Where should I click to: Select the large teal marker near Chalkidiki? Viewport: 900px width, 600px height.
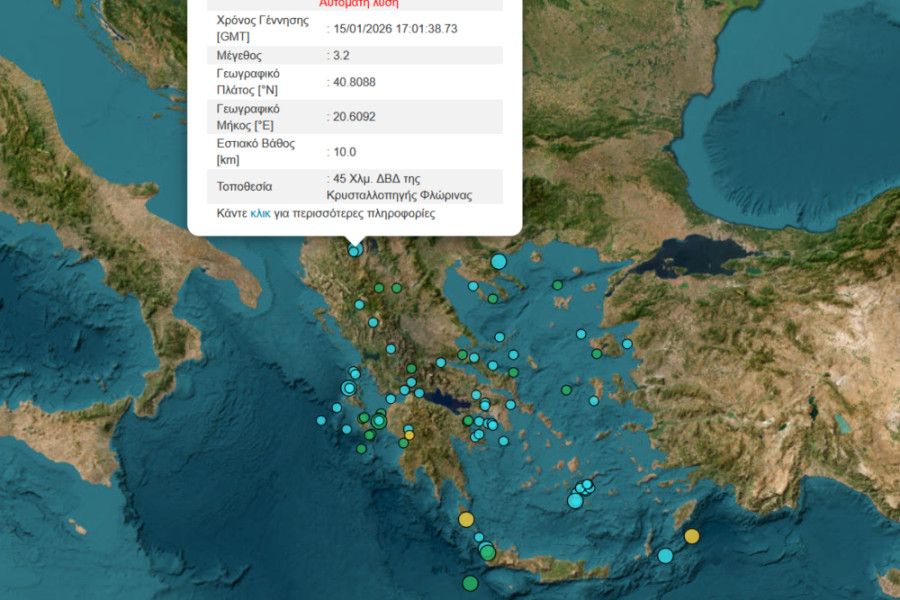coord(499,260)
